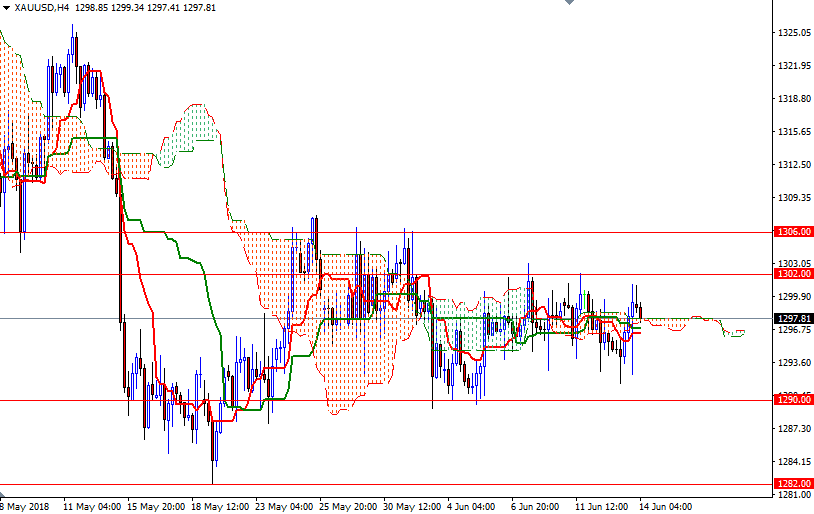This screenshot has width=814, height=514.
Task: Click the 1281.00 price scale value
Action: [794, 494]
